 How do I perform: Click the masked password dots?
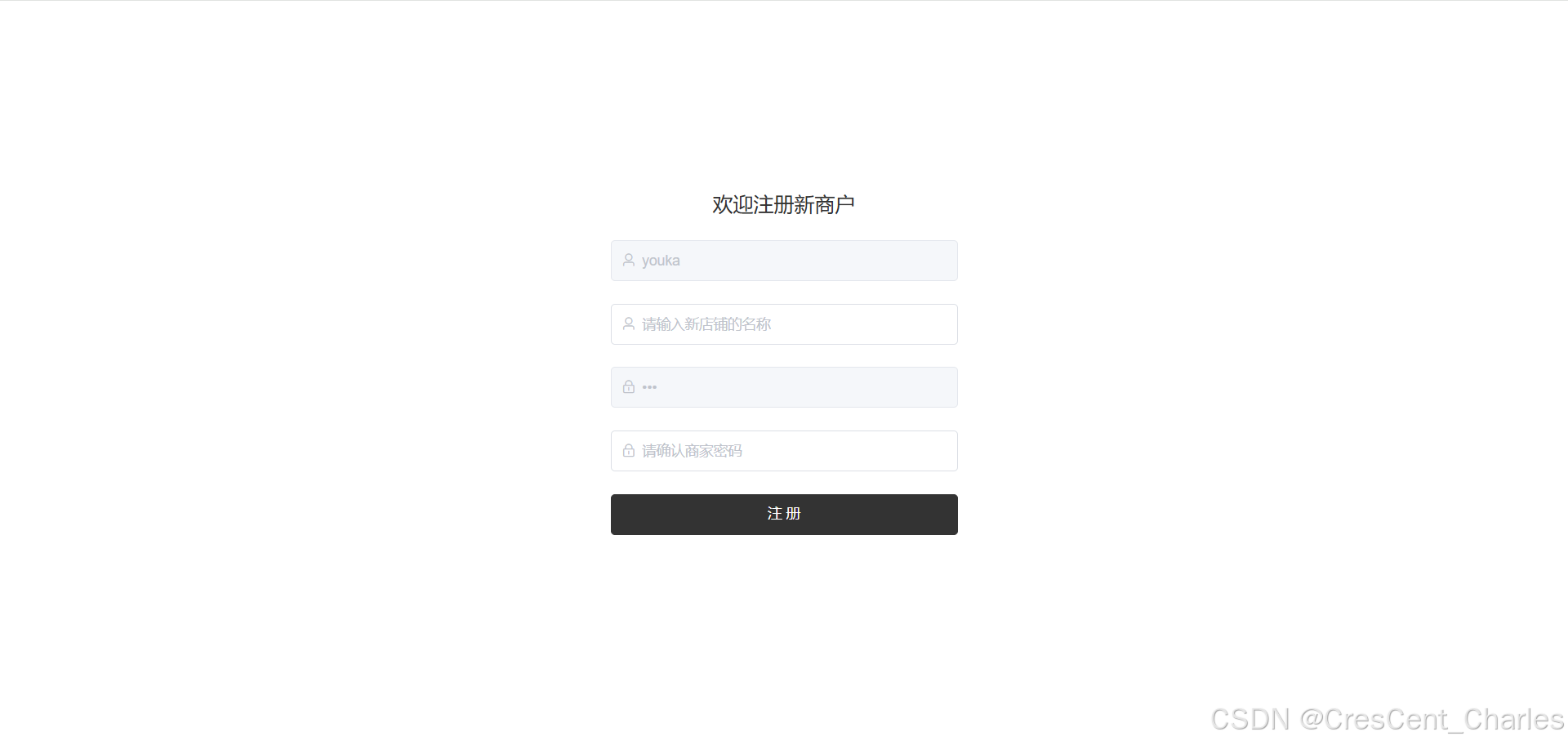649,387
